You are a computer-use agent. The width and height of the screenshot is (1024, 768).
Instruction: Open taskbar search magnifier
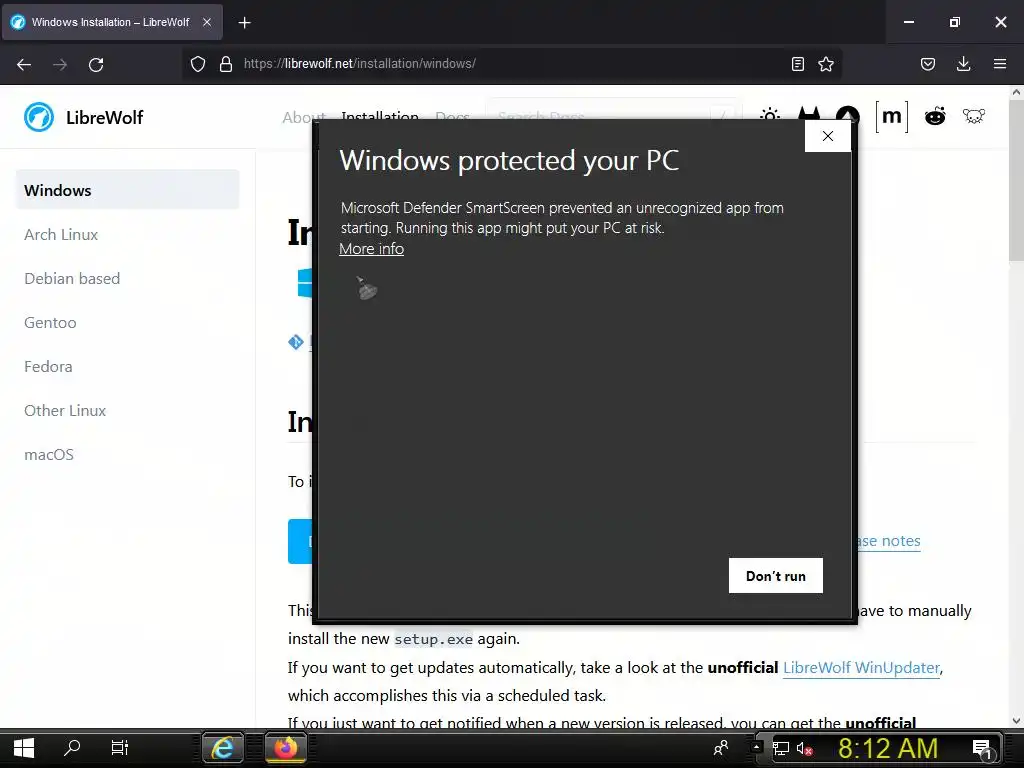(x=72, y=748)
